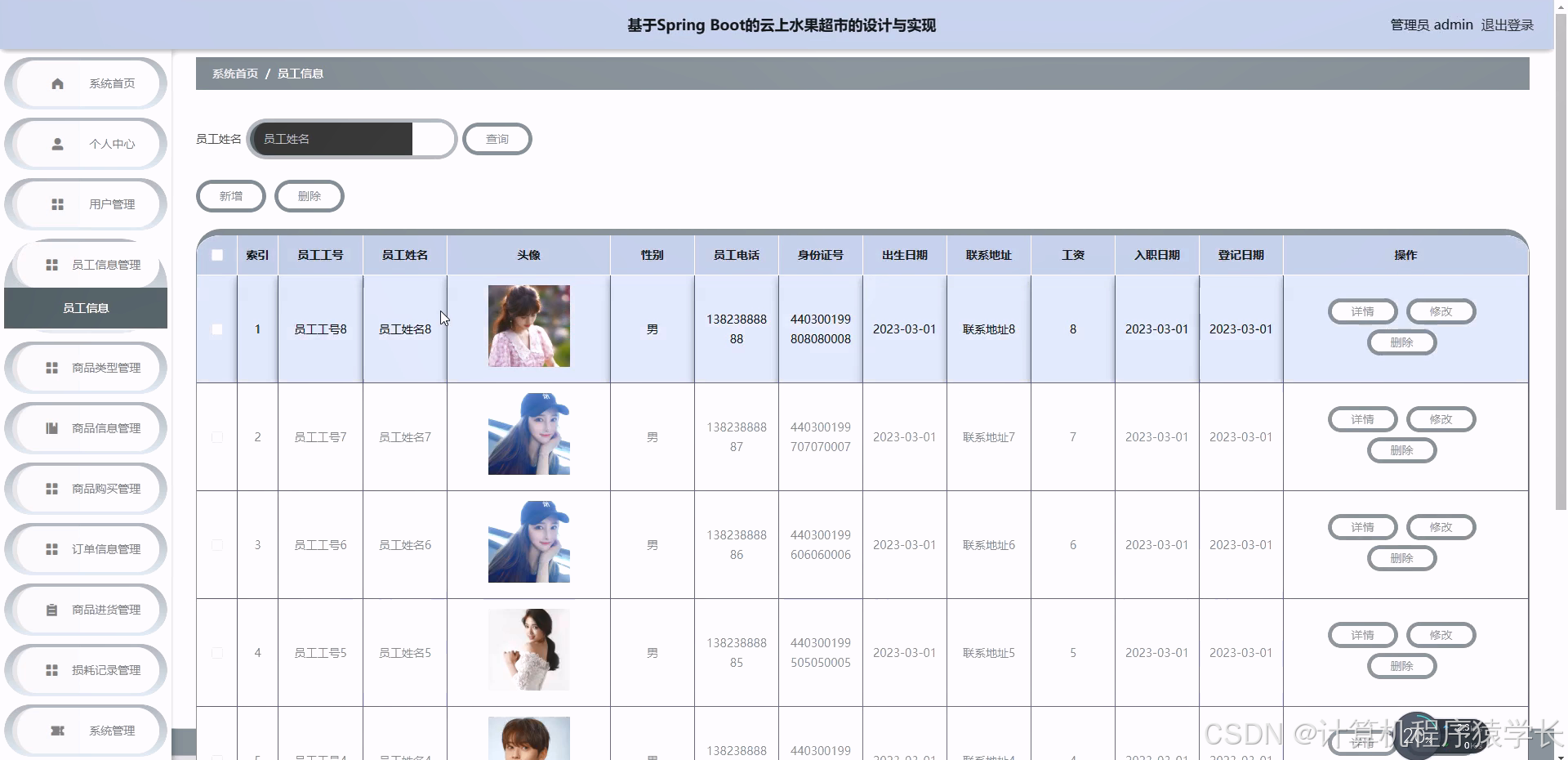Expand 损耗记录管理 sidebar menu

point(86,670)
